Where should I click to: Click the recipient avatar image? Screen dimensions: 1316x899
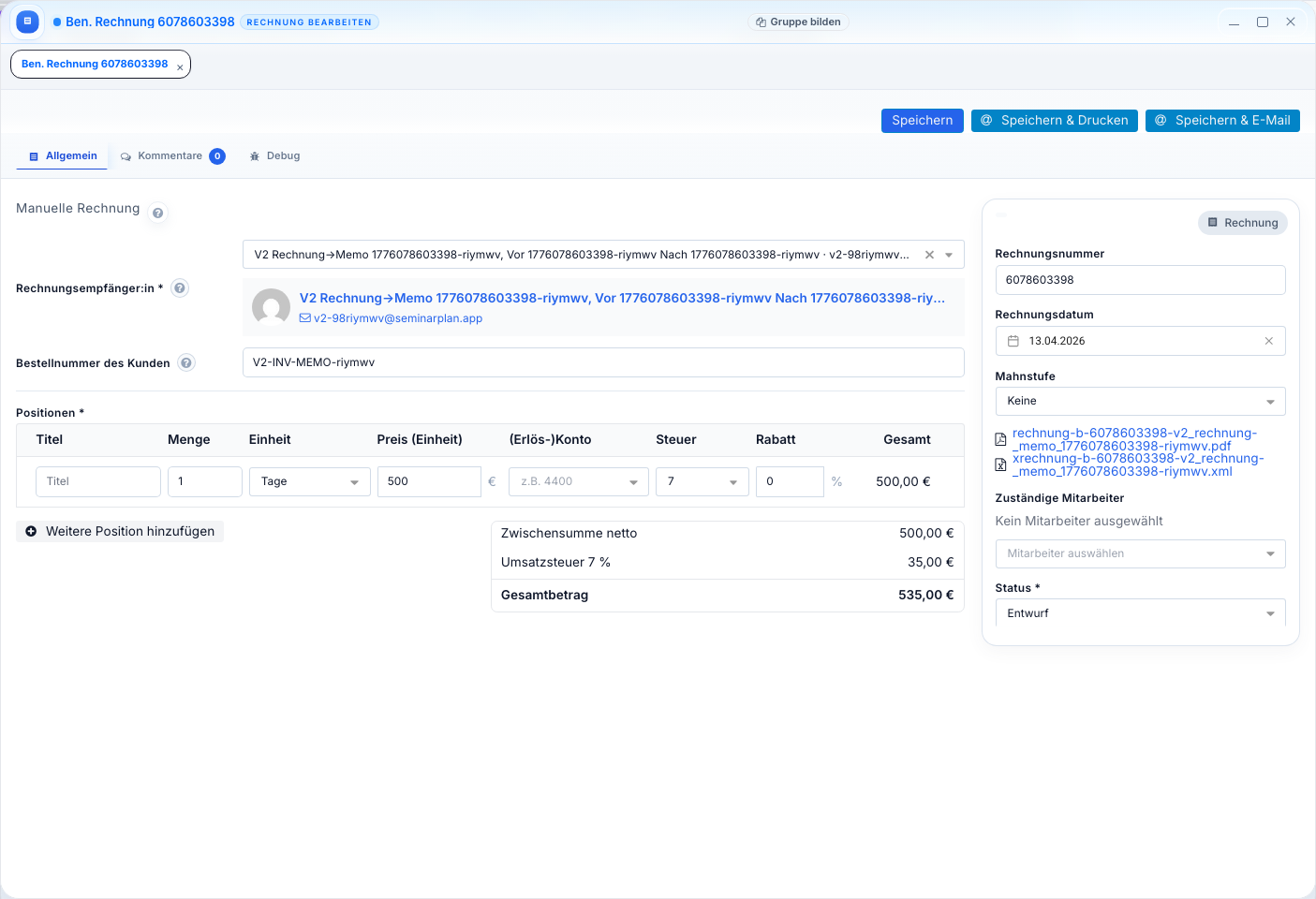[271, 307]
